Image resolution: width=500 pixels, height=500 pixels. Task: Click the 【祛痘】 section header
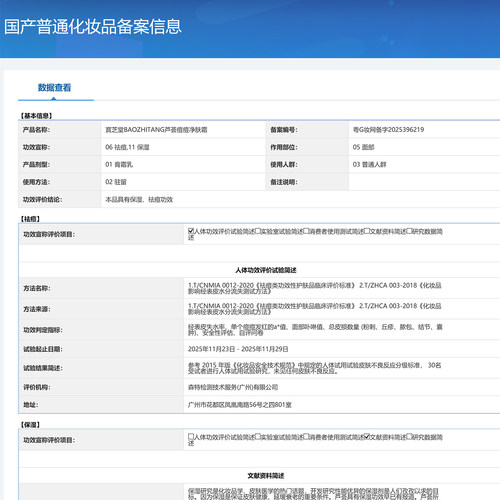pos(30,219)
